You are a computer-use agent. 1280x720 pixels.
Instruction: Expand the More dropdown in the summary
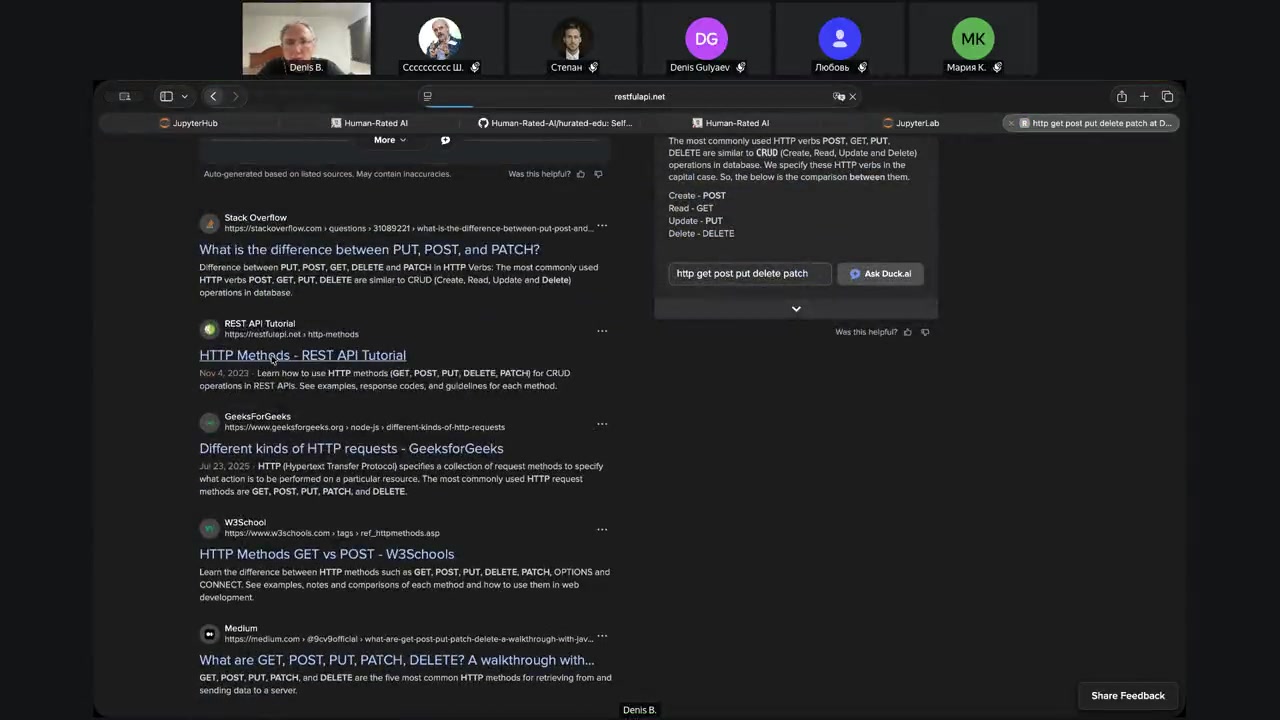389,140
